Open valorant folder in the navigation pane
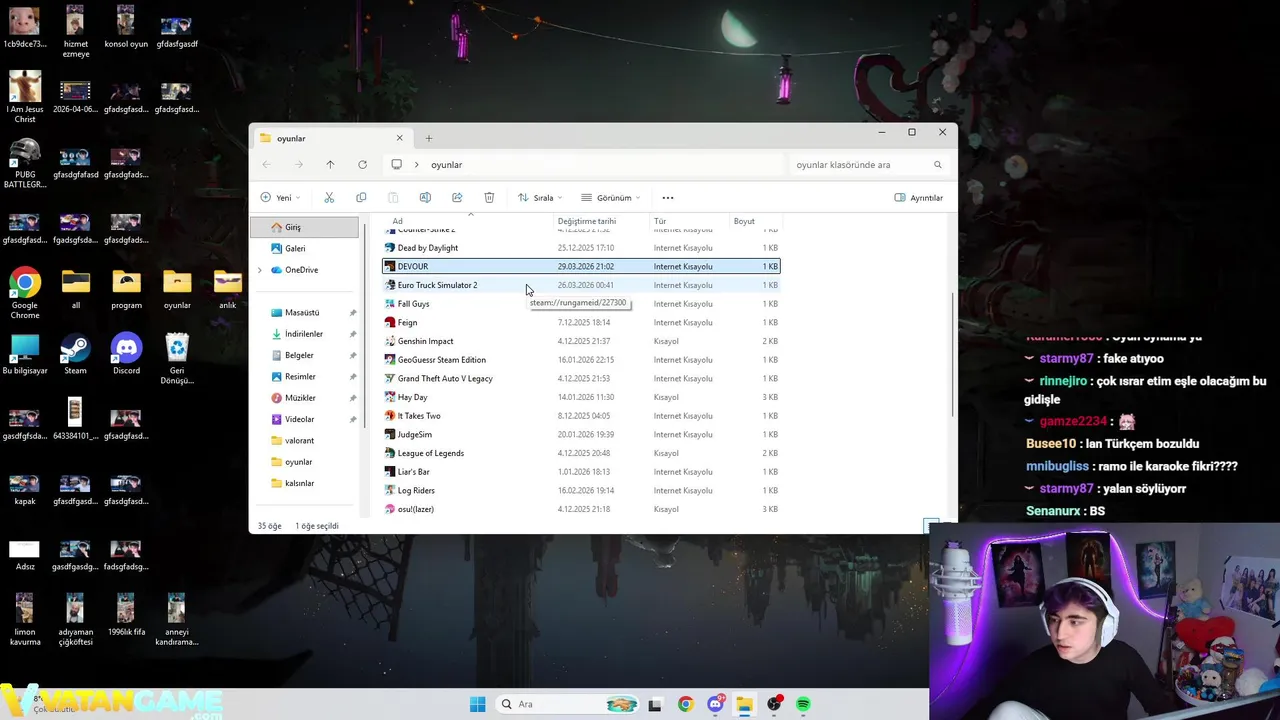Viewport: 1280px width, 720px height. [x=304, y=440]
